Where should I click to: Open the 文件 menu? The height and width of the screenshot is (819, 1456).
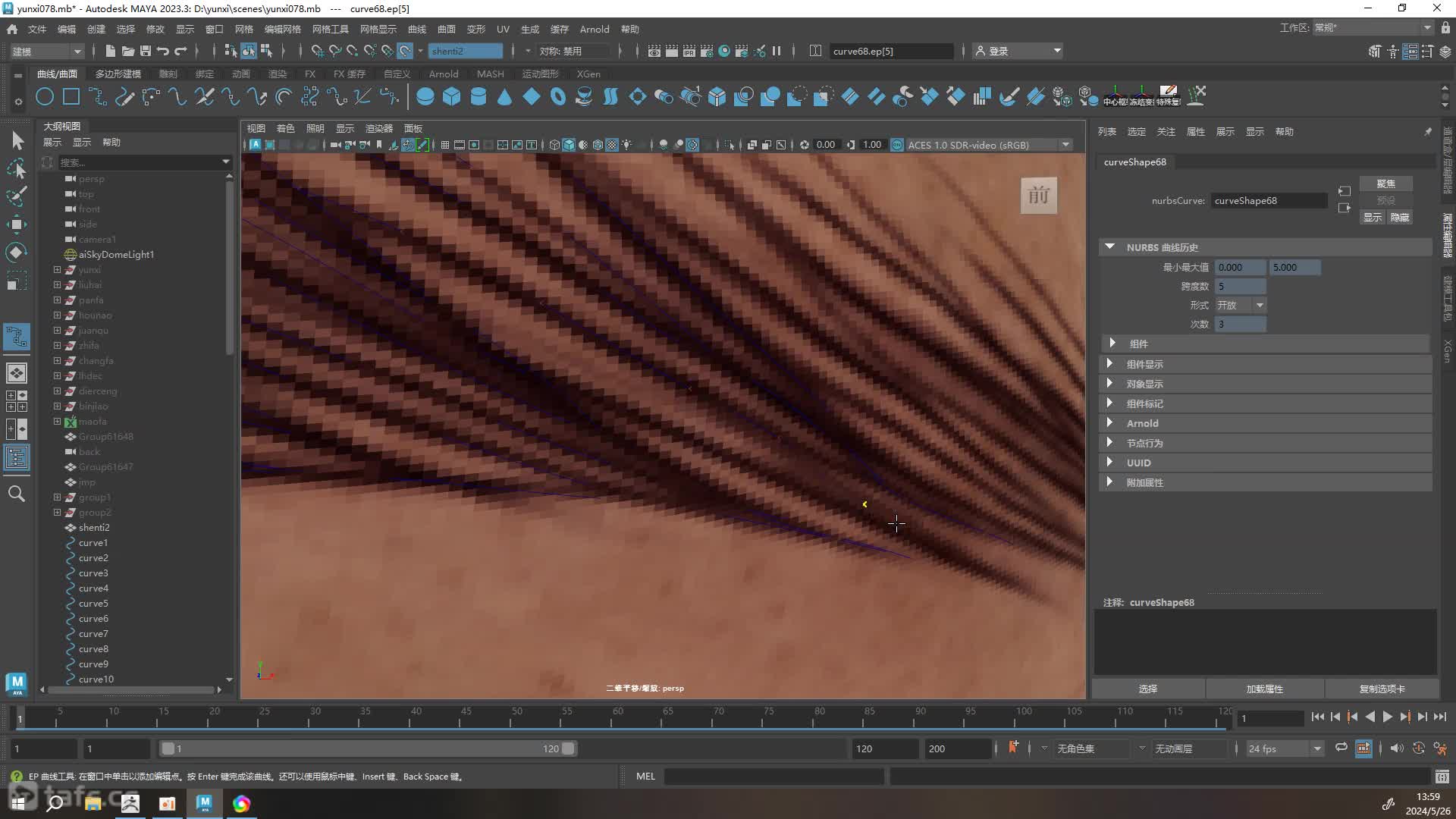[37, 29]
